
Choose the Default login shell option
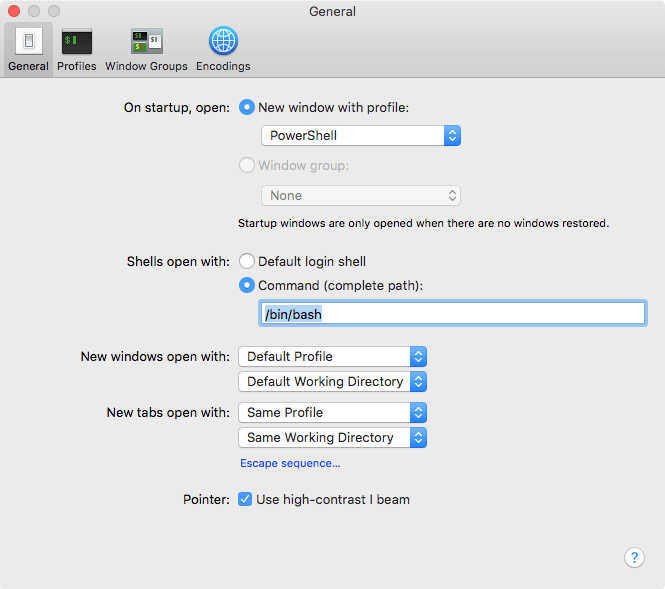point(247,261)
